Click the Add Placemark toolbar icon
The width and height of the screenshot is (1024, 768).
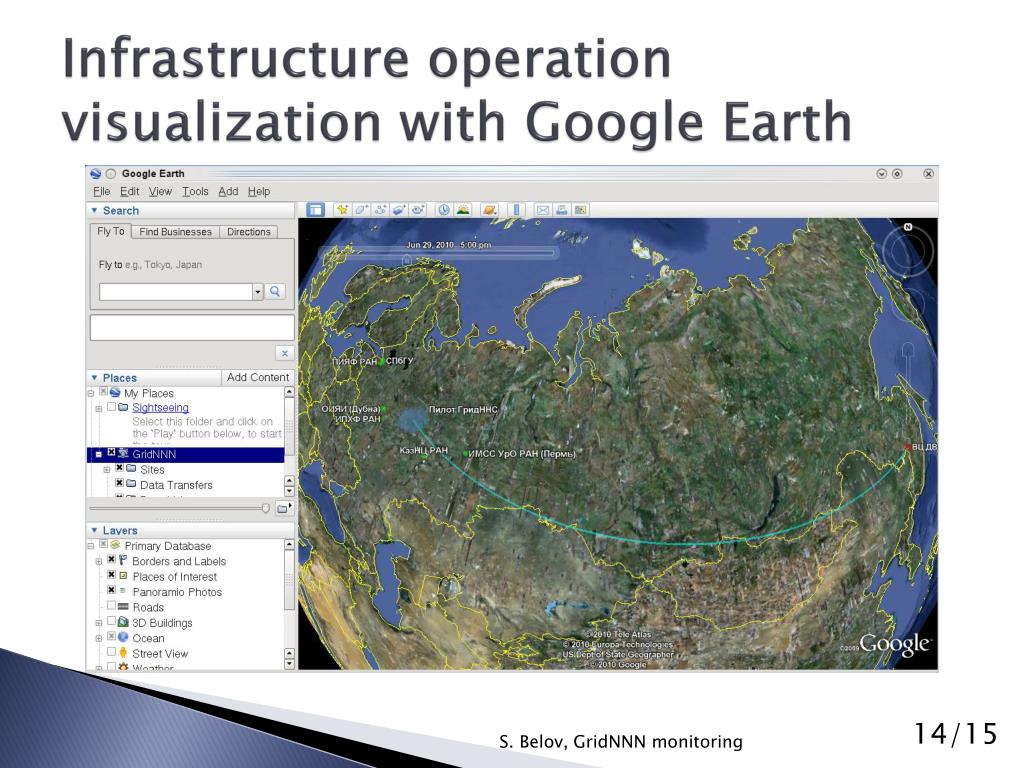342,210
